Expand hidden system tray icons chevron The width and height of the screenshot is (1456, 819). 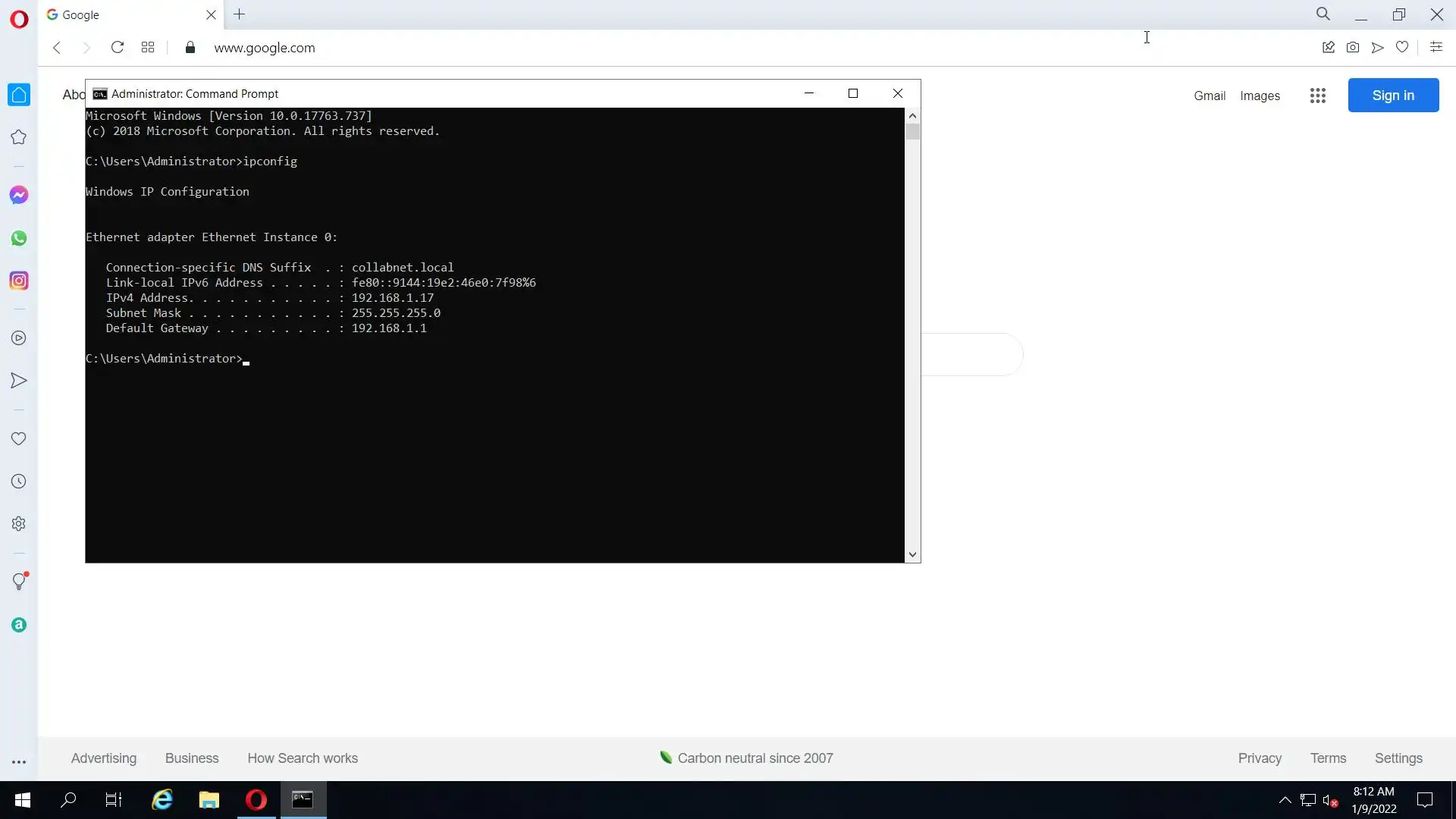(1285, 800)
